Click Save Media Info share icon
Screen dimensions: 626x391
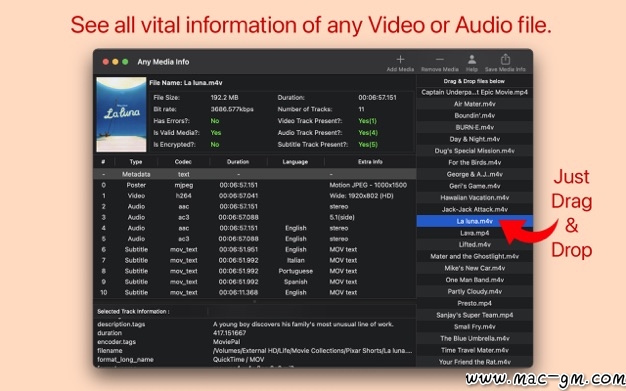pyautogui.click(x=505, y=60)
